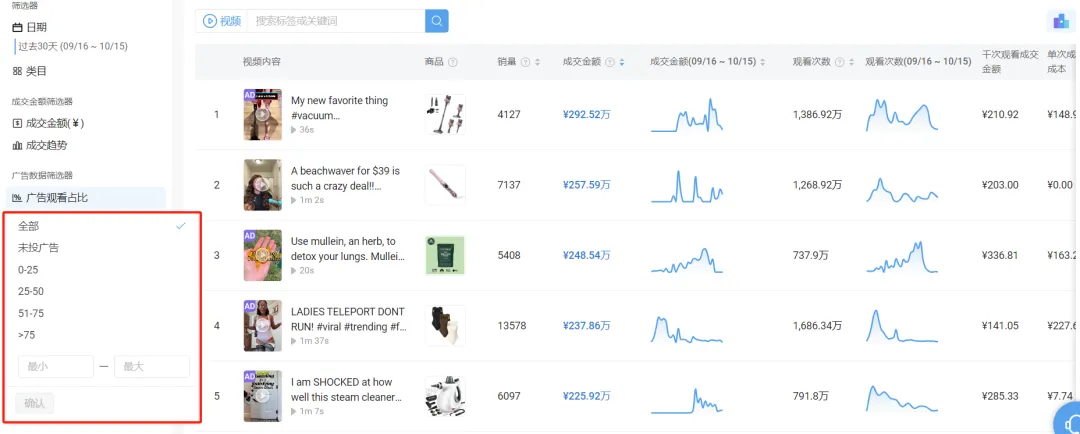Image resolution: width=1080 pixels, height=434 pixels.
Task: Click the help icon next to 商品 header
Action: (453, 62)
